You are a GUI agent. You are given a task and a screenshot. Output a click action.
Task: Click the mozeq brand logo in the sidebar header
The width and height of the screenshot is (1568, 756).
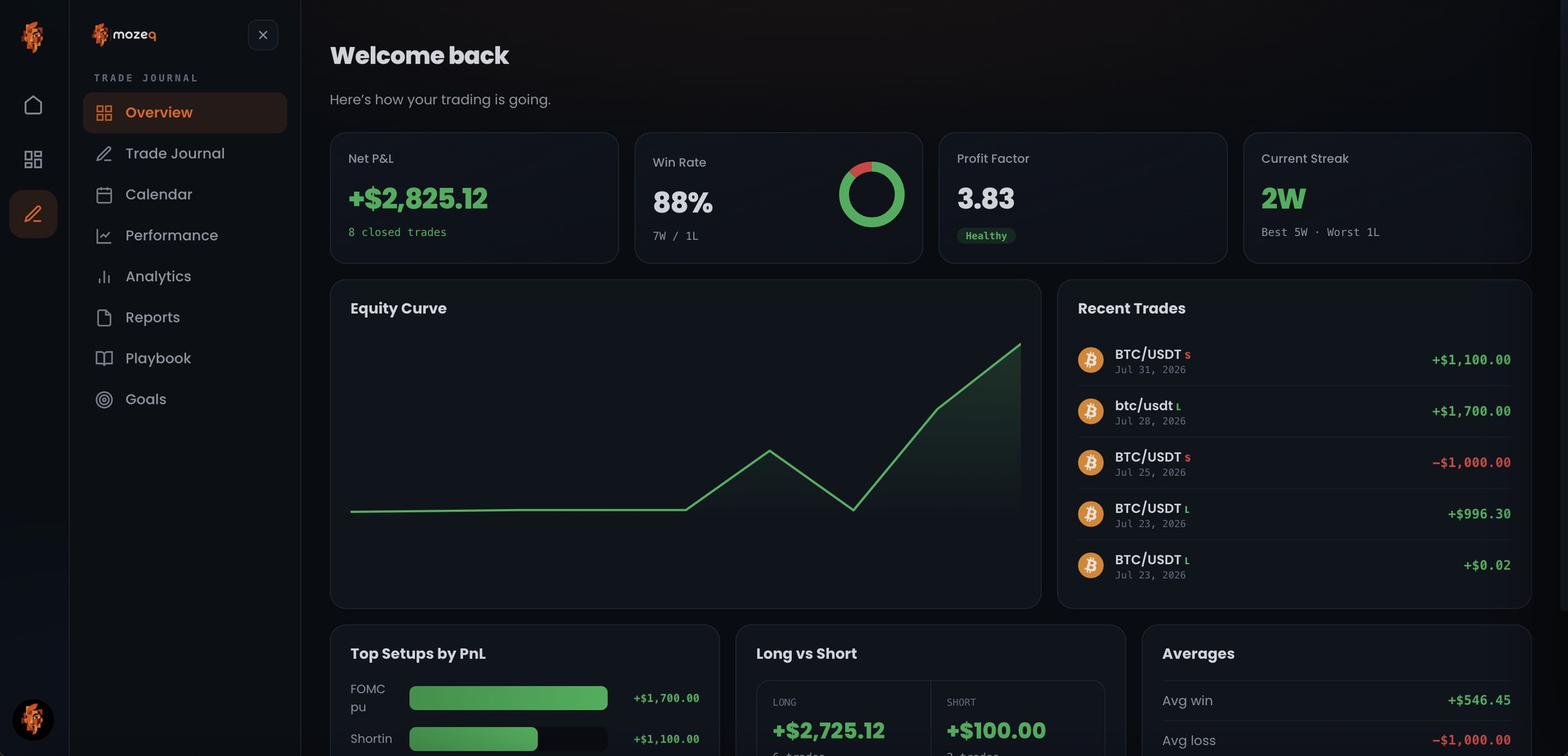point(125,35)
